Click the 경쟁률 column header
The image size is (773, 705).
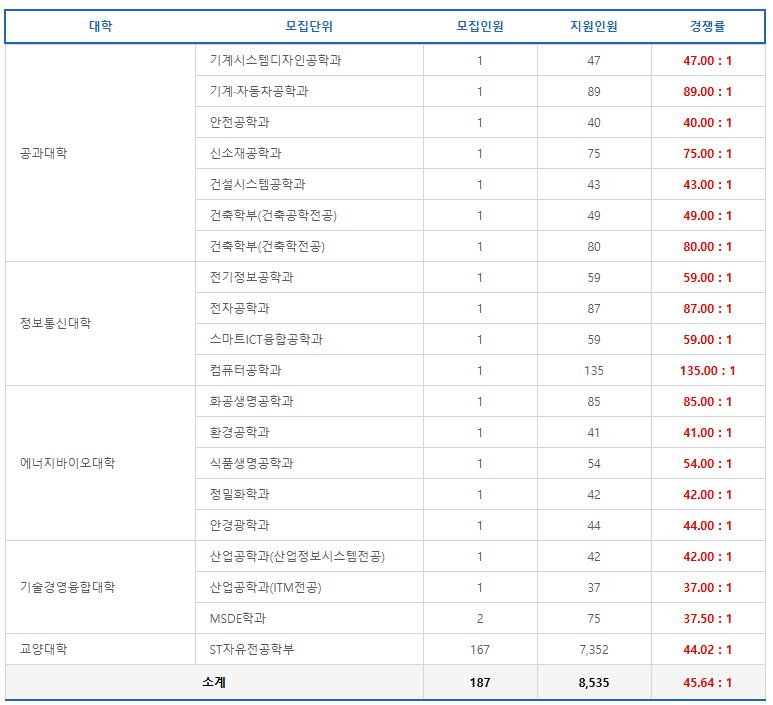[x=707, y=26]
